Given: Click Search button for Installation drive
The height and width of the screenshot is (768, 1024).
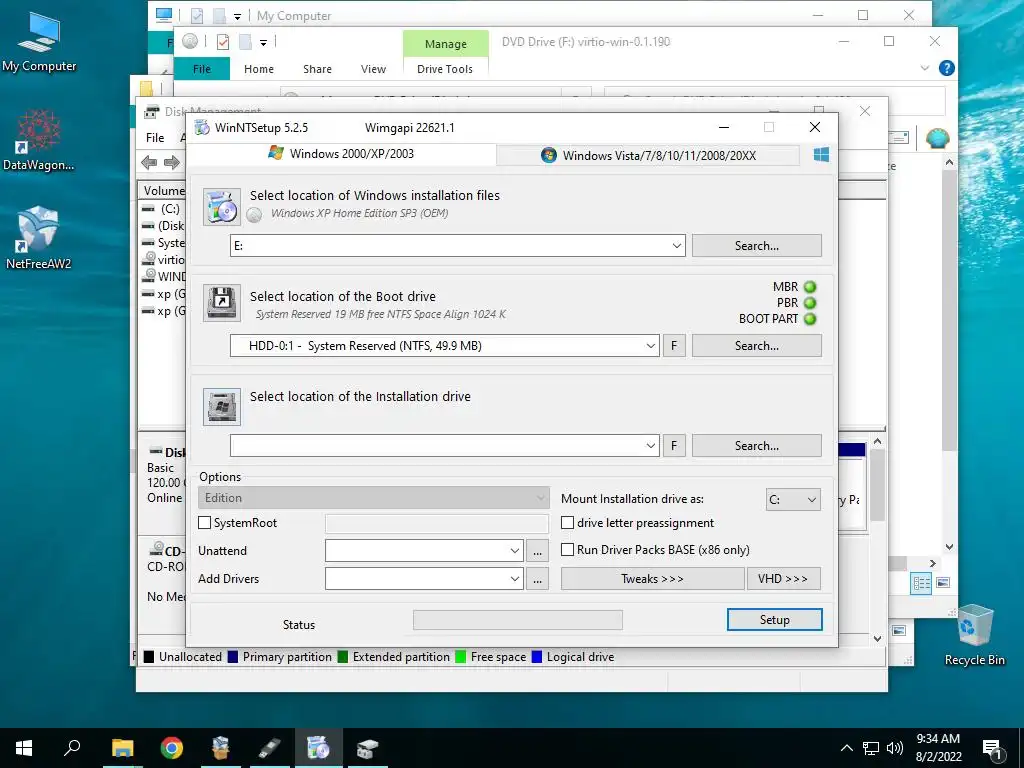Looking at the screenshot, I should click(756, 445).
